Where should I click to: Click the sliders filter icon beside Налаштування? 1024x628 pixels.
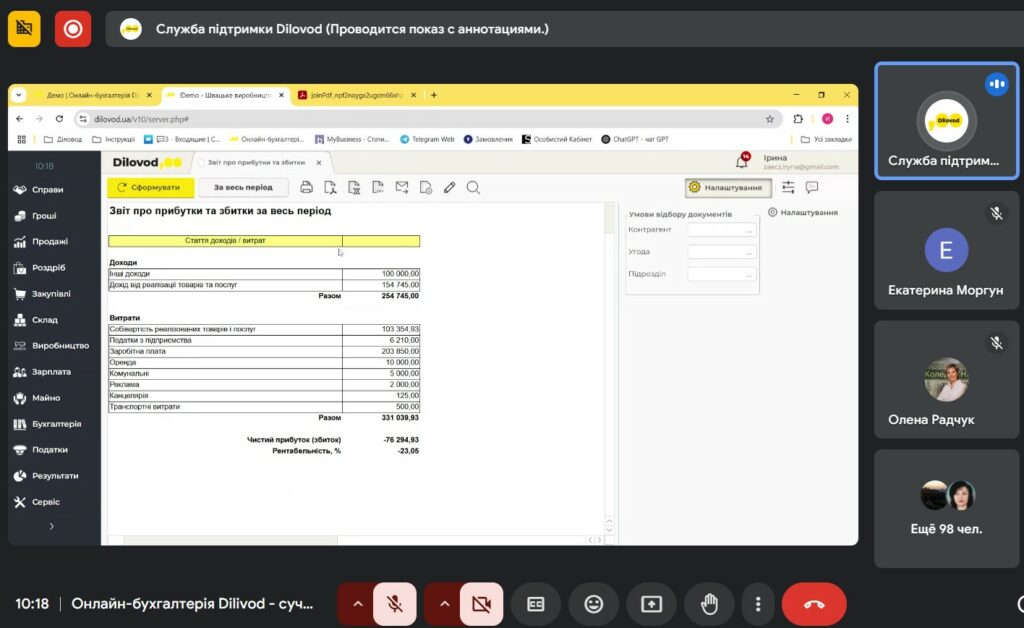(788, 187)
